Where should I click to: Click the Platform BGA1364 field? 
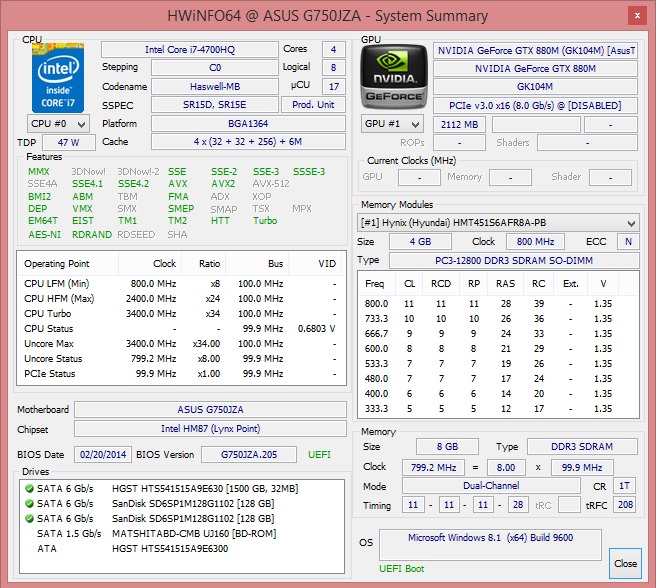[248, 123]
